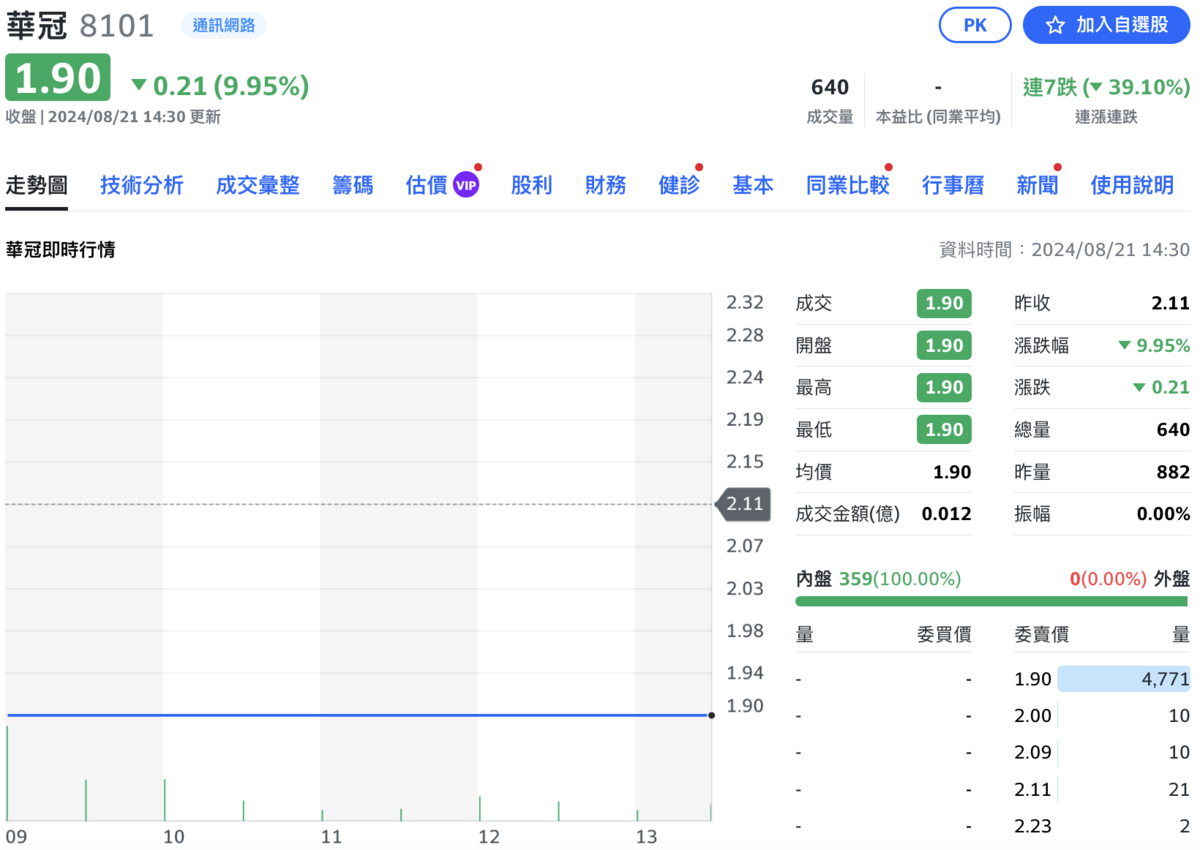This screenshot has height=850, width=1200.
Task: Click the 華冠即時行情 heading
Action: coord(61,250)
